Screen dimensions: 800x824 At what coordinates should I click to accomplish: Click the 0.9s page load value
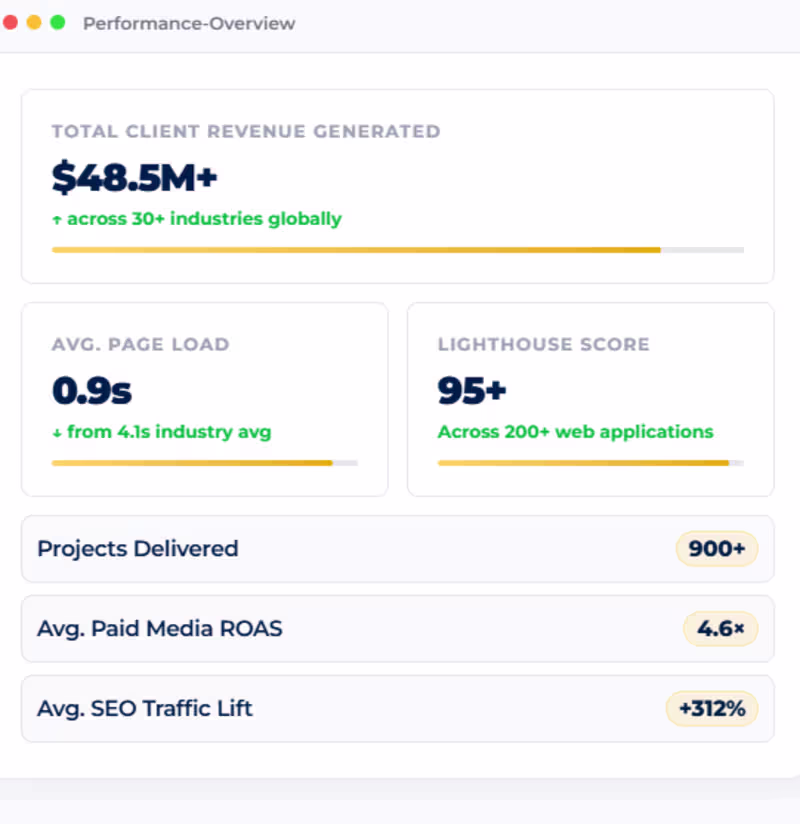92,390
